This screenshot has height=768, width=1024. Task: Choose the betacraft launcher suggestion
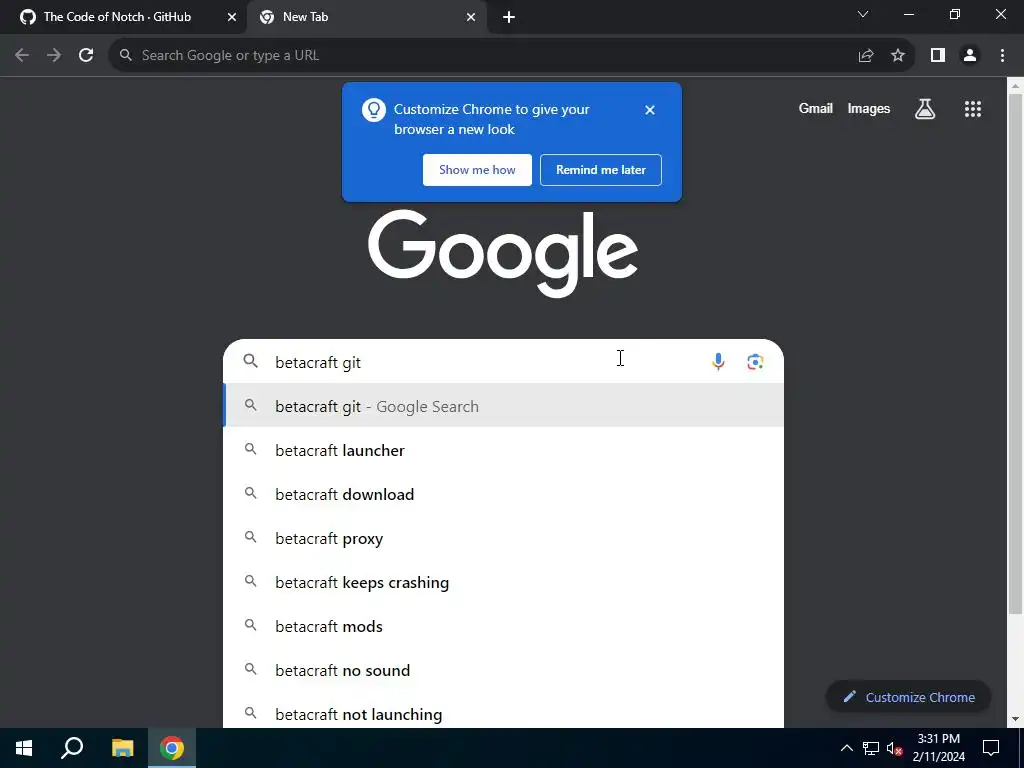[504, 450]
